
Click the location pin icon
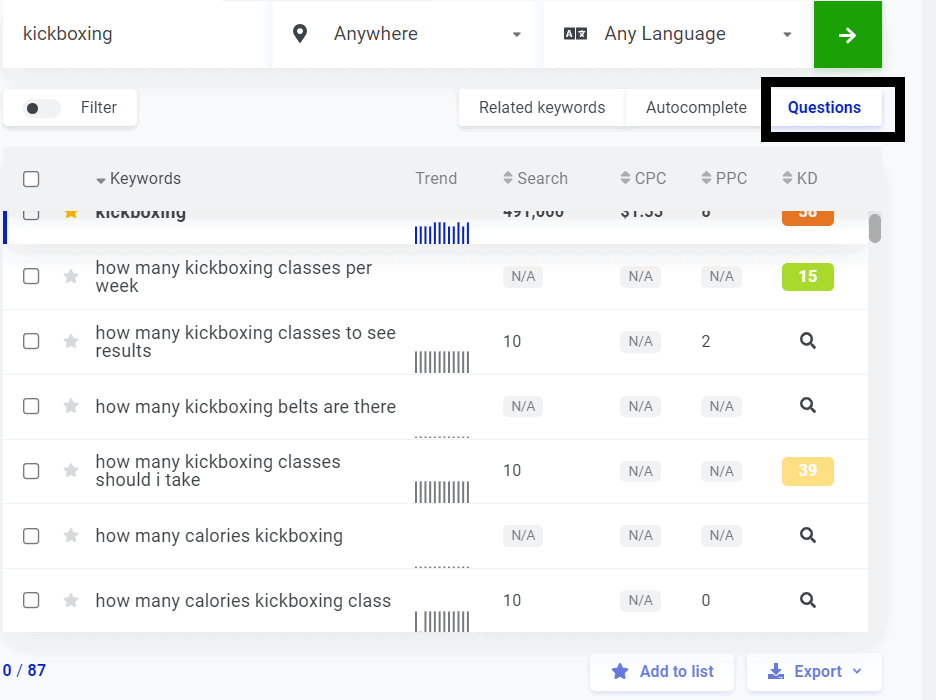300,34
